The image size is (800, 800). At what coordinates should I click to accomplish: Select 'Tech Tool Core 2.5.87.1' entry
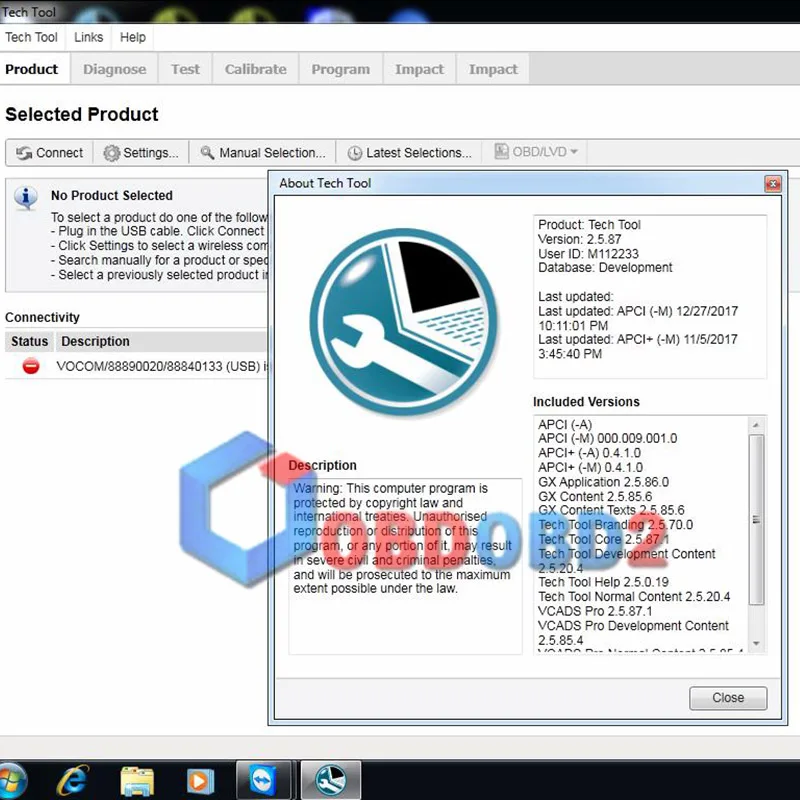point(604,539)
